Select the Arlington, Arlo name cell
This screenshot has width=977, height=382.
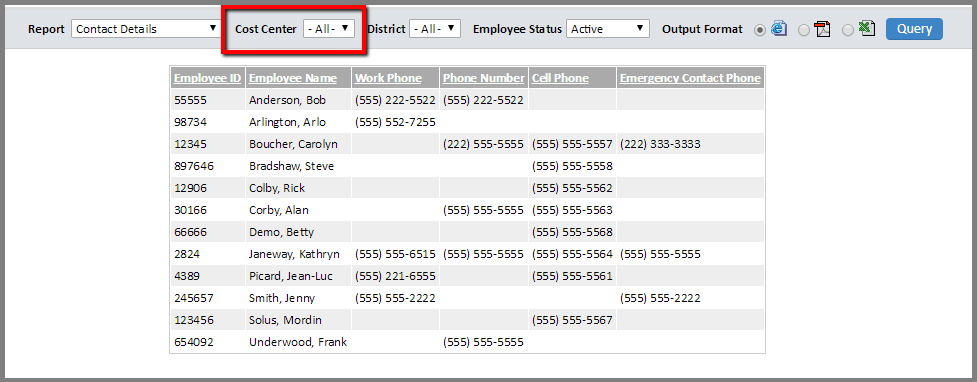(x=298, y=122)
